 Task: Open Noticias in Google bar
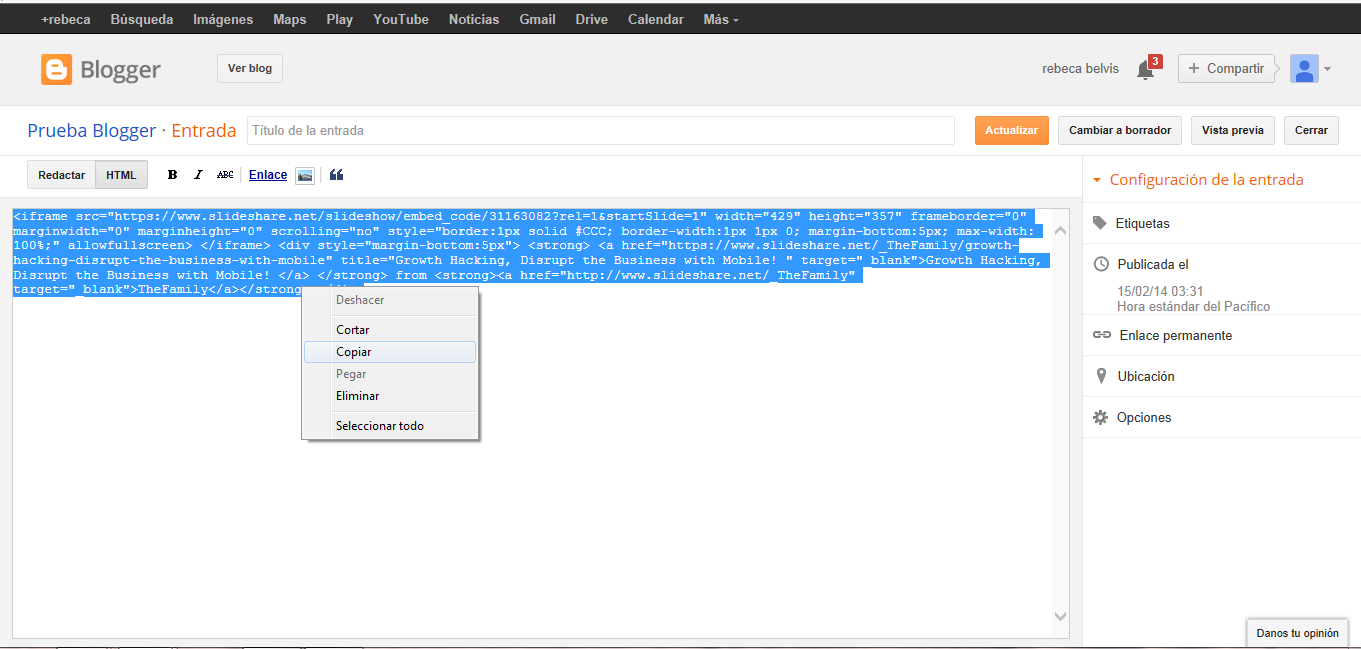474,19
